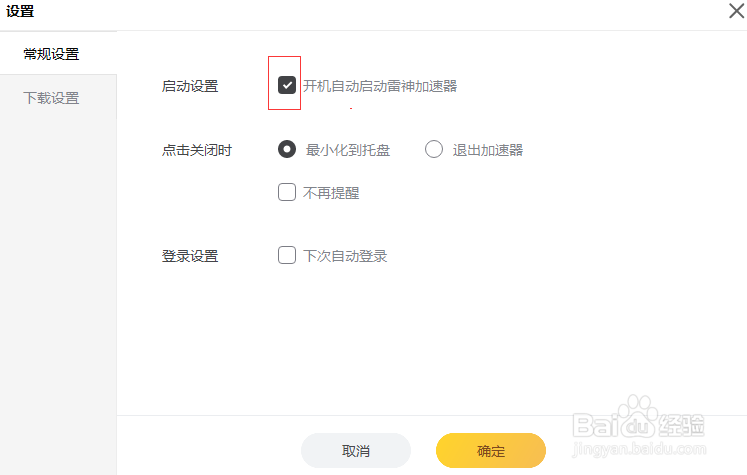Click the 设置 window title
Viewport: 747px width, 475px height.
pyautogui.click(x=20, y=13)
